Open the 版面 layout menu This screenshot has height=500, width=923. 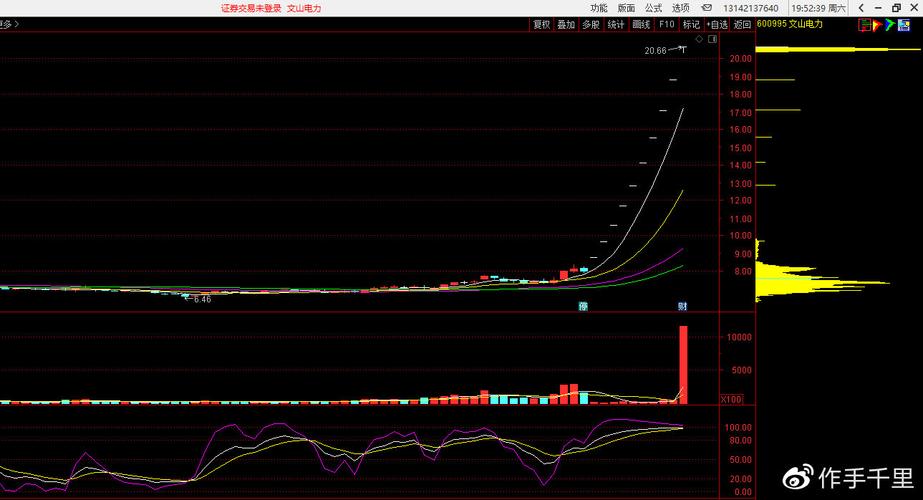[626, 8]
